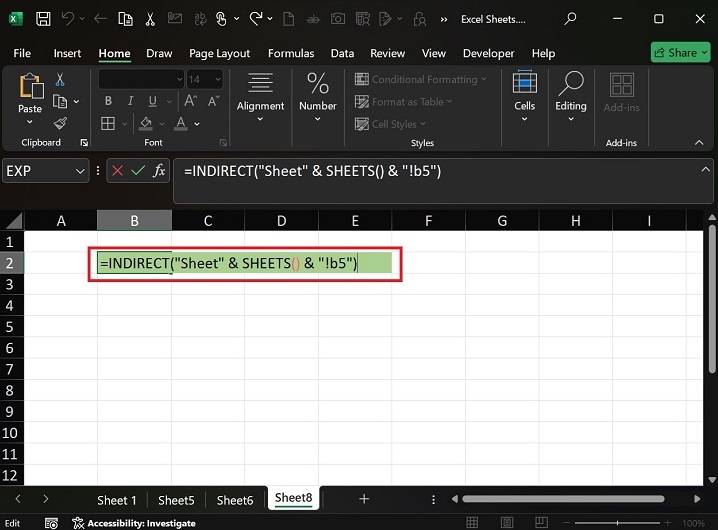Click cell B2 containing the INDIRECT formula

[x=134, y=263]
